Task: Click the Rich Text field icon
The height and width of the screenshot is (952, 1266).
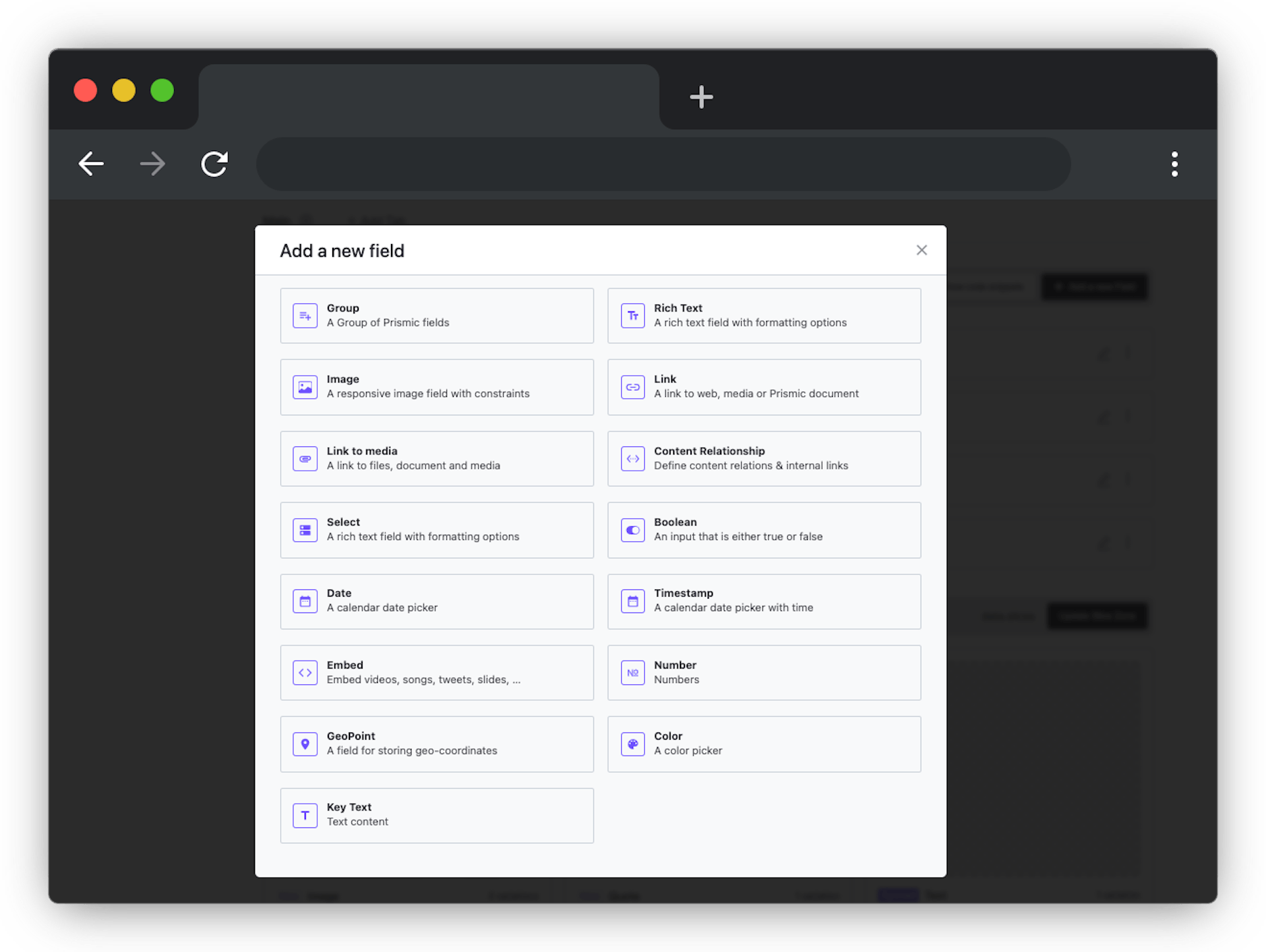Action: point(632,316)
